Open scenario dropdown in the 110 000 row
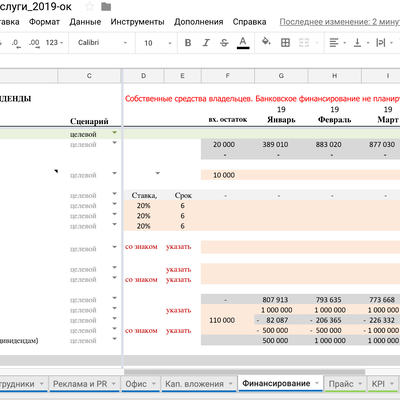 pos(115,319)
